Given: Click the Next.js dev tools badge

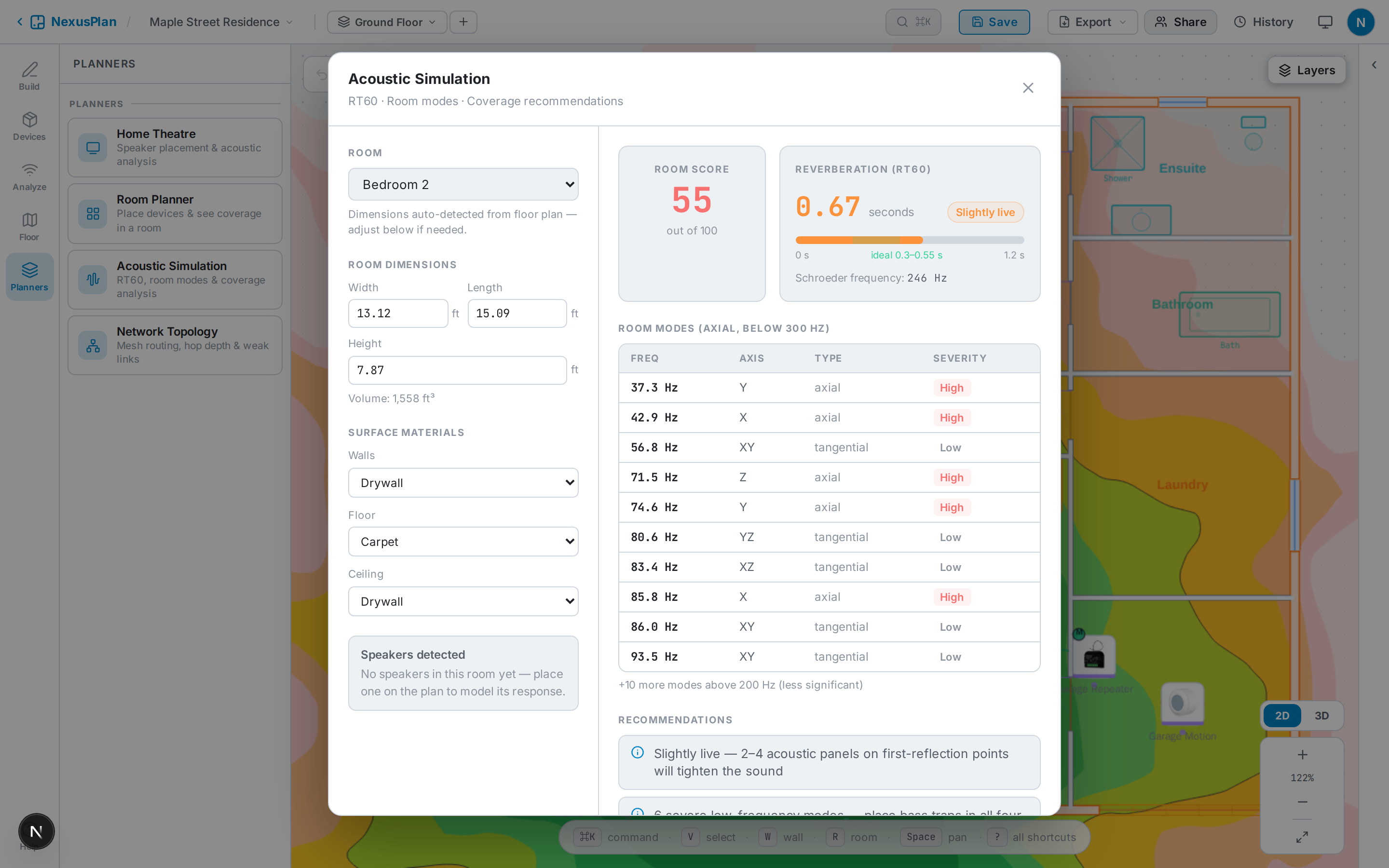Looking at the screenshot, I should [36, 831].
